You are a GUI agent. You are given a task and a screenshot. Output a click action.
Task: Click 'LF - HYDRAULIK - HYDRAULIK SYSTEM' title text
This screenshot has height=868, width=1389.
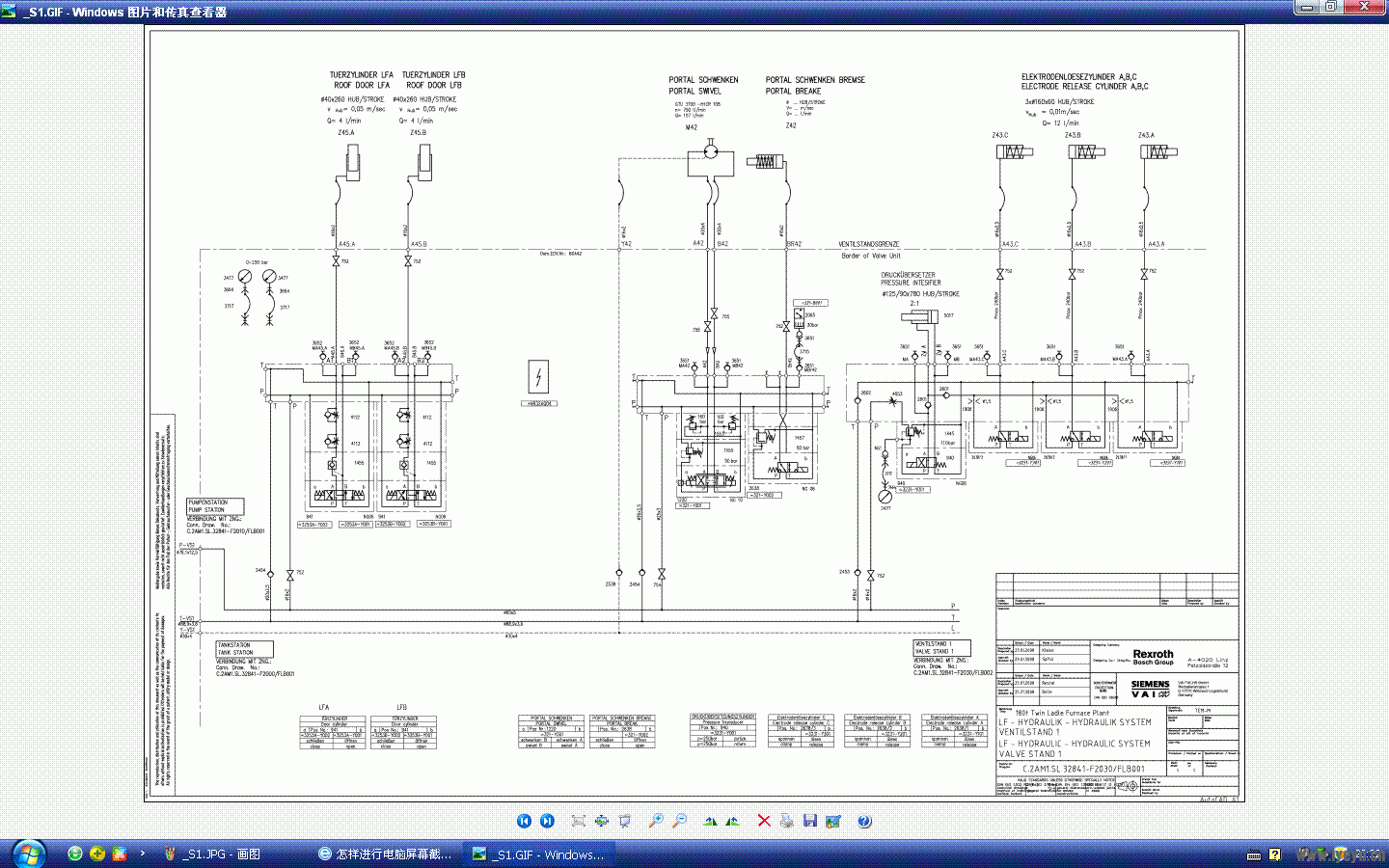[1075, 721]
